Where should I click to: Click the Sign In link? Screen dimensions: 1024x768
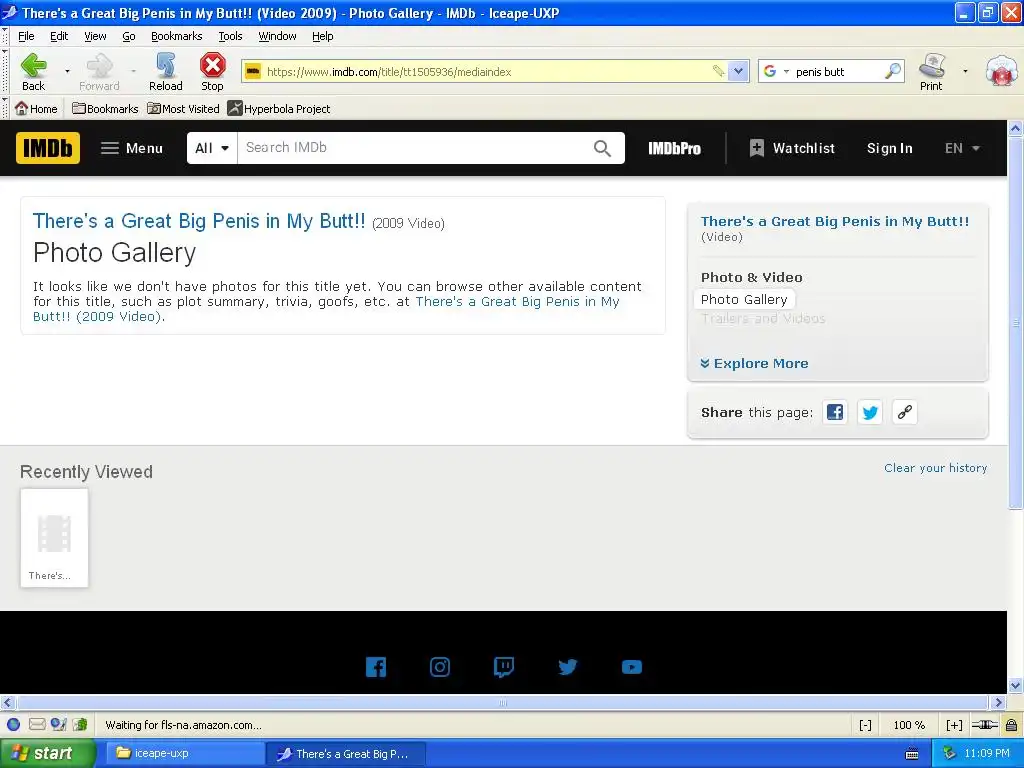coord(889,148)
